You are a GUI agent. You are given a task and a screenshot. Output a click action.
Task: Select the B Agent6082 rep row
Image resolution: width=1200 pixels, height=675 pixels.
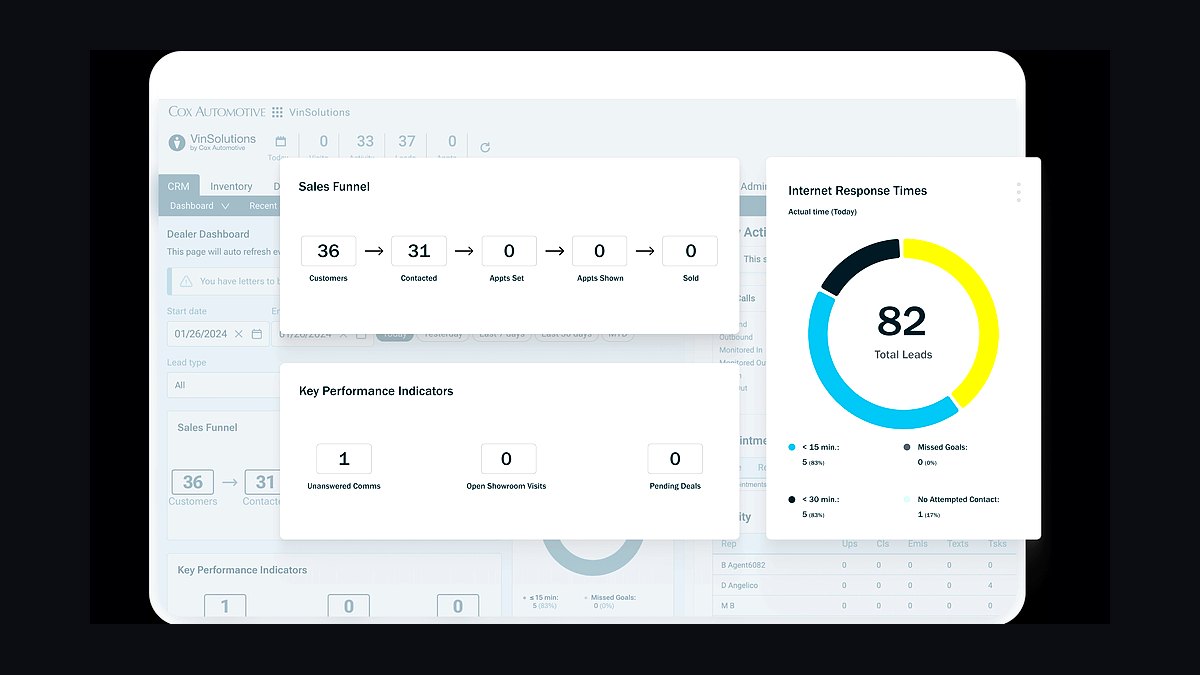tap(865, 565)
